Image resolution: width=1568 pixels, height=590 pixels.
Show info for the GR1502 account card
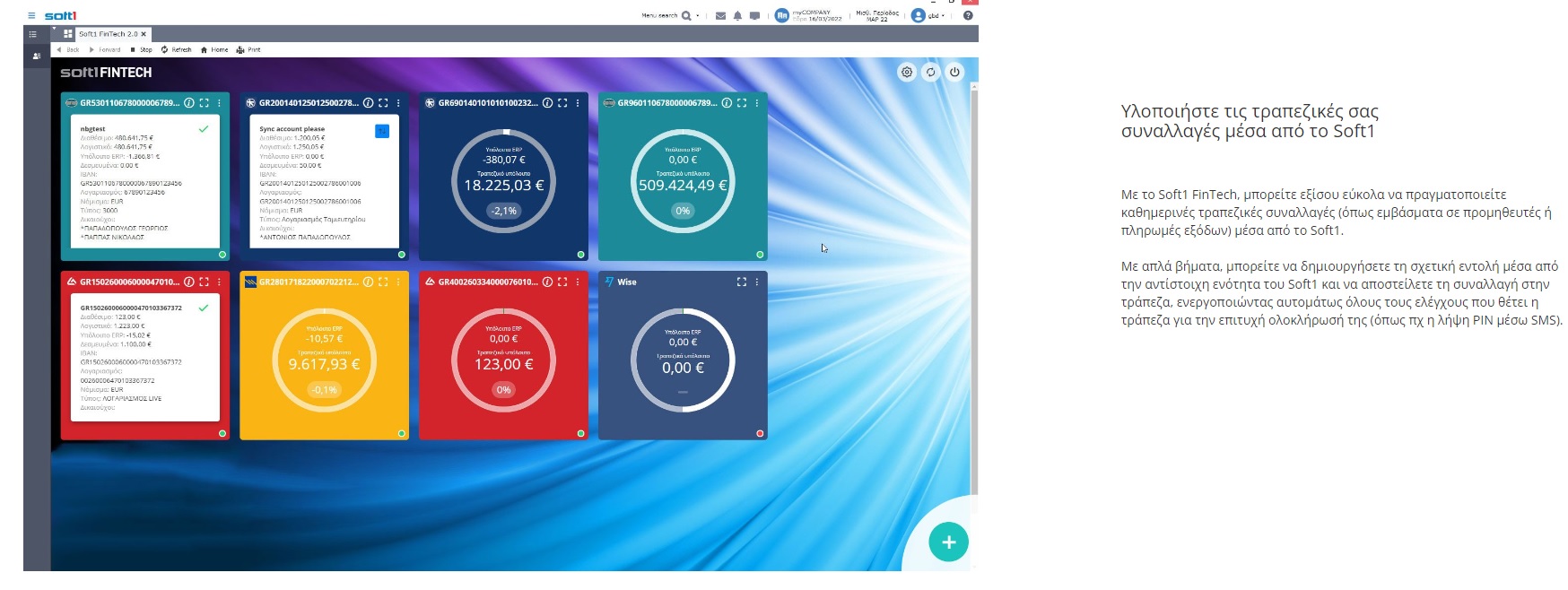(x=189, y=282)
